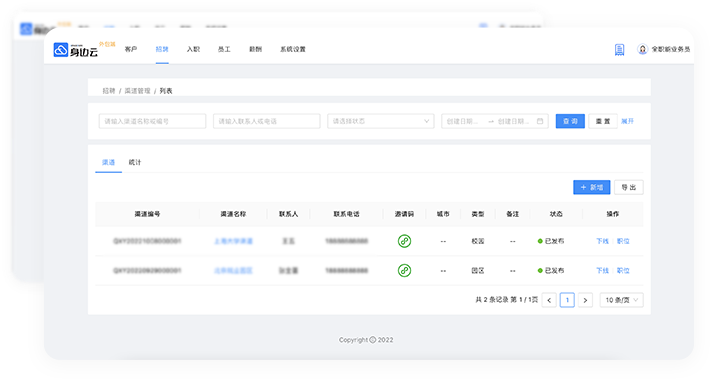Image resolution: width=710 pixels, height=379 pixels.
Task: Click 类型 column header
Action: coord(478,214)
